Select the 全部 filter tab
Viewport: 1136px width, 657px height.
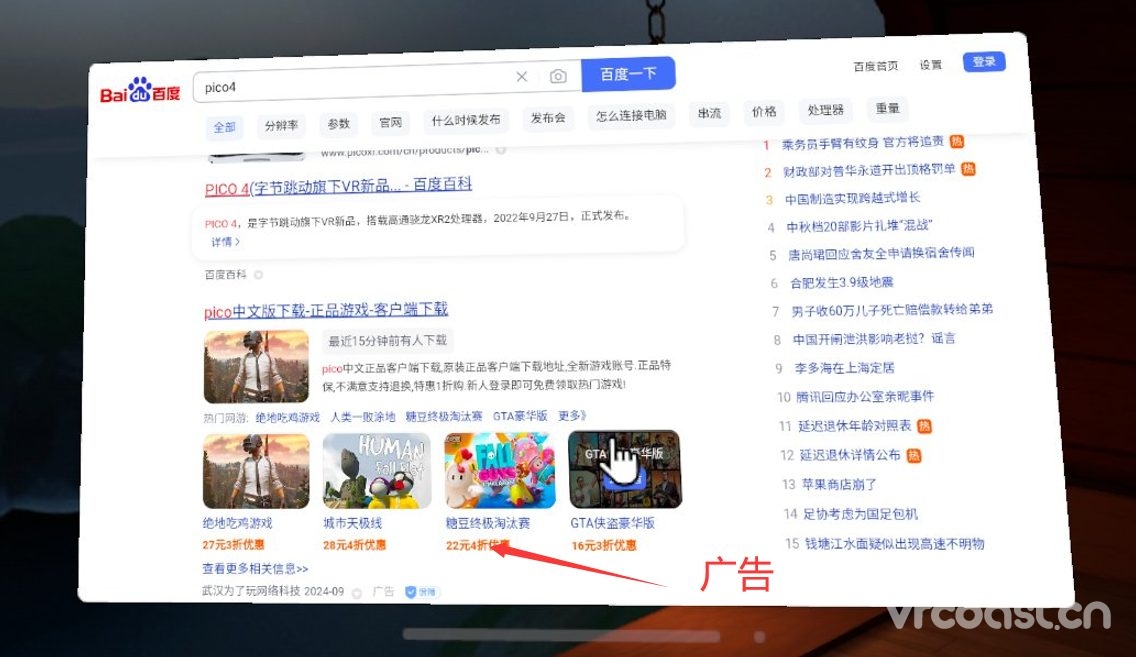click(x=224, y=127)
